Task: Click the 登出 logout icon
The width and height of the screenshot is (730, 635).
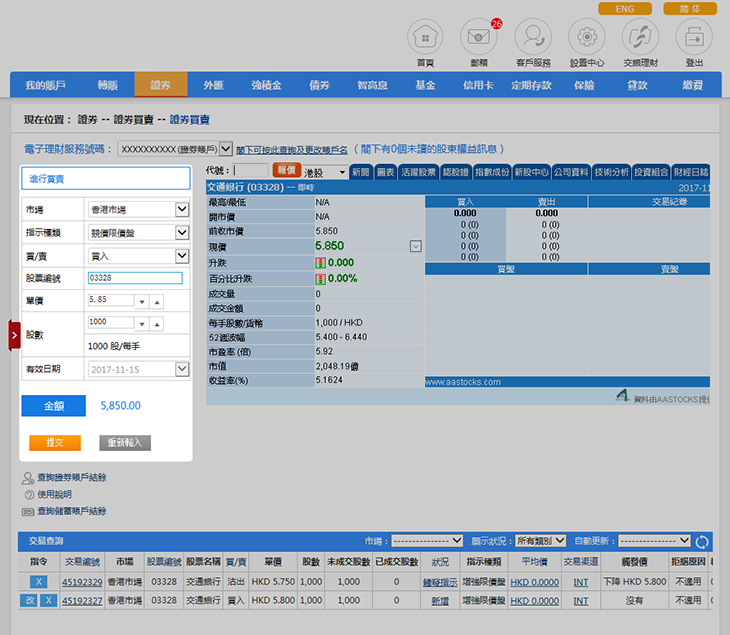Action: click(x=694, y=38)
